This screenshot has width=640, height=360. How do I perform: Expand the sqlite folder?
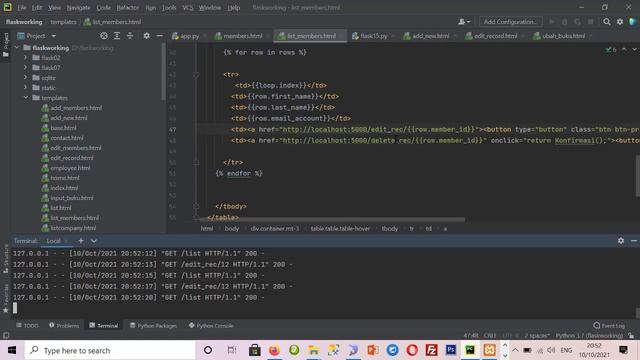[26, 78]
